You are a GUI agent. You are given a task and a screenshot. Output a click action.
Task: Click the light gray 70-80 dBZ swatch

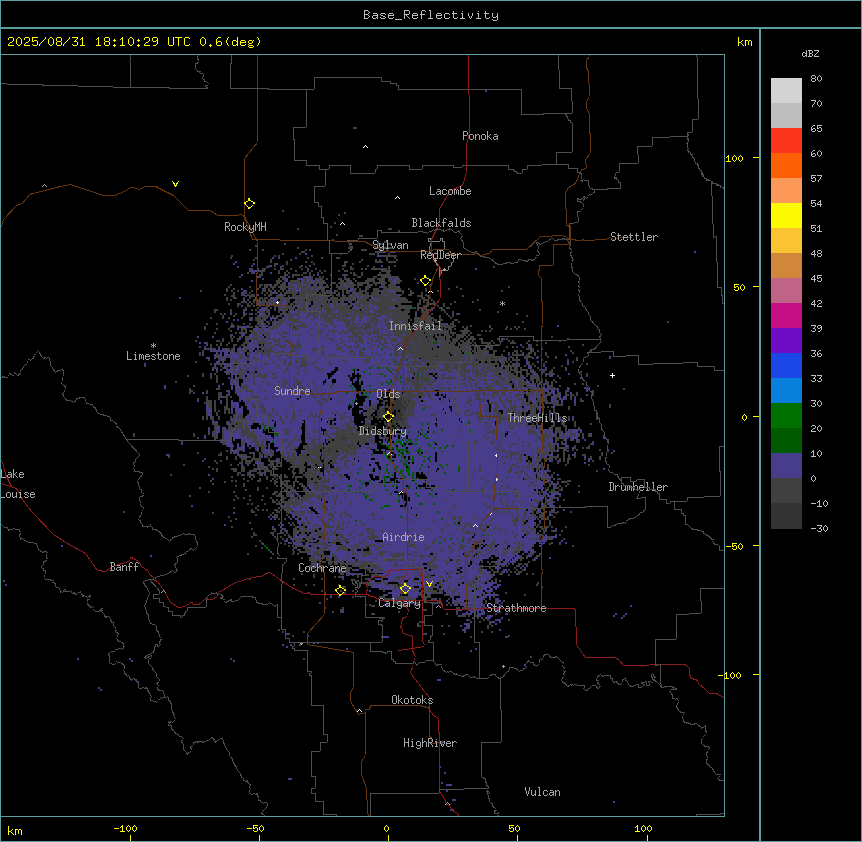[x=786, y=91]
